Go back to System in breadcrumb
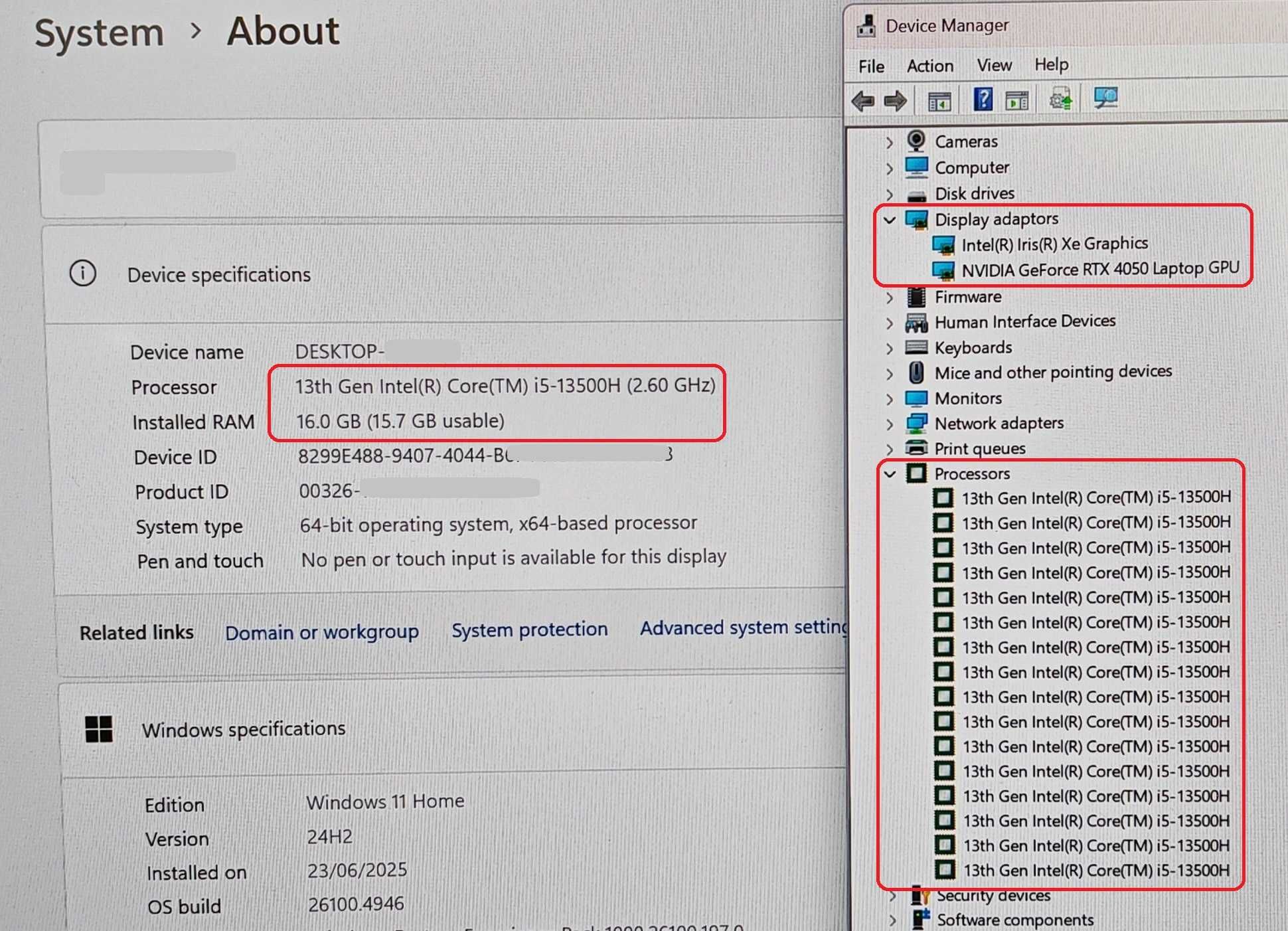This screenshot has height=931, width=1288. [x=99, y=33]
